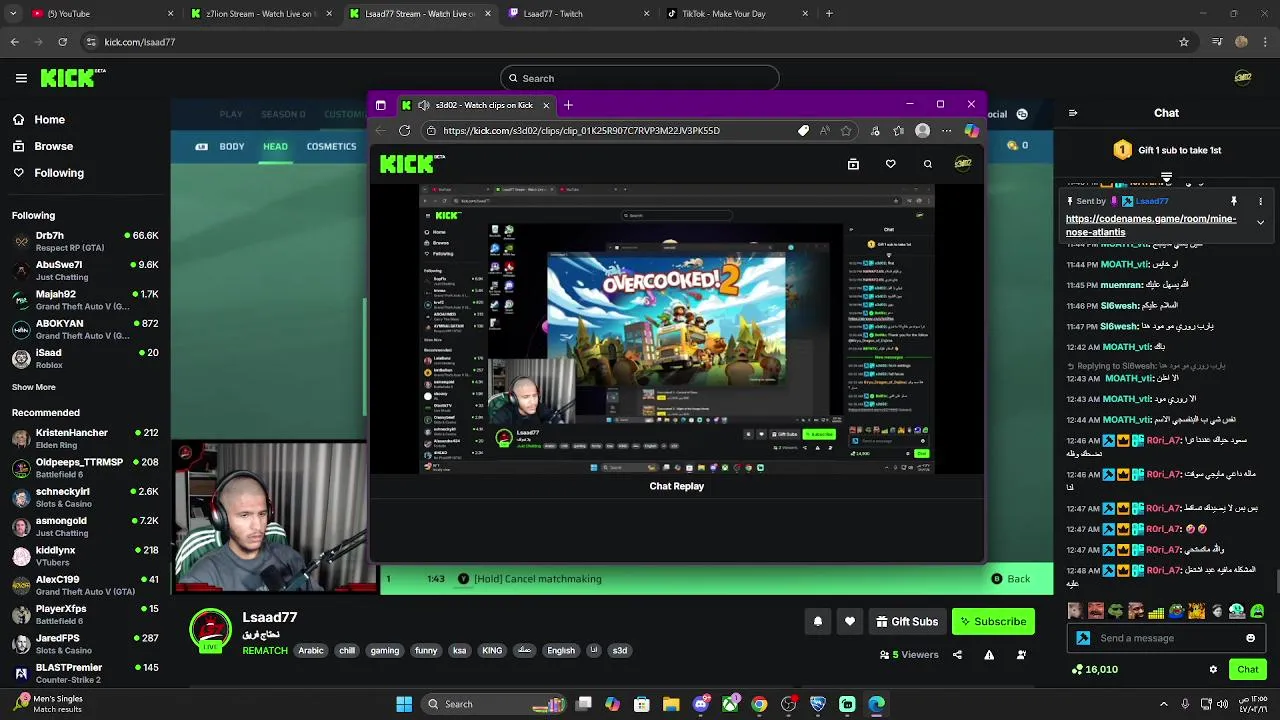
Task: Open BLASTPremier recommended channel
Action: (x=85, y=672)
